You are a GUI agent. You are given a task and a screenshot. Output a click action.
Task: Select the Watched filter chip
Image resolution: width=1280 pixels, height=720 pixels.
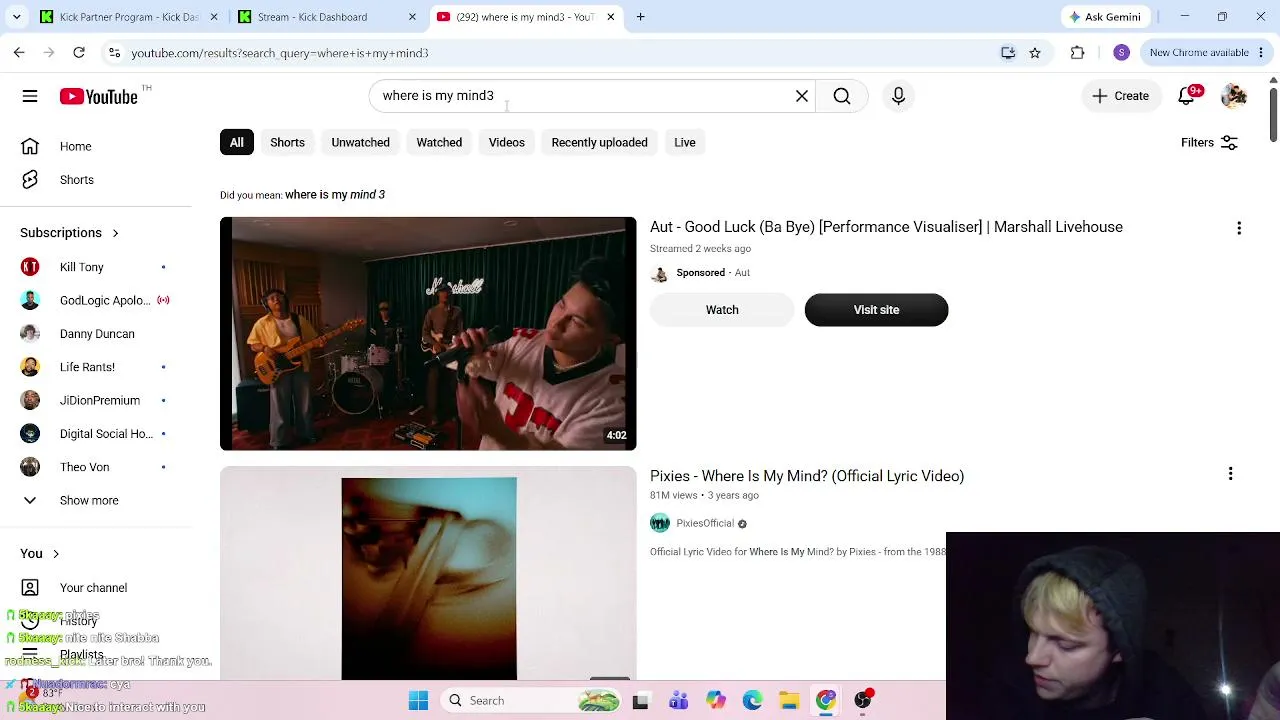[439, 142]
